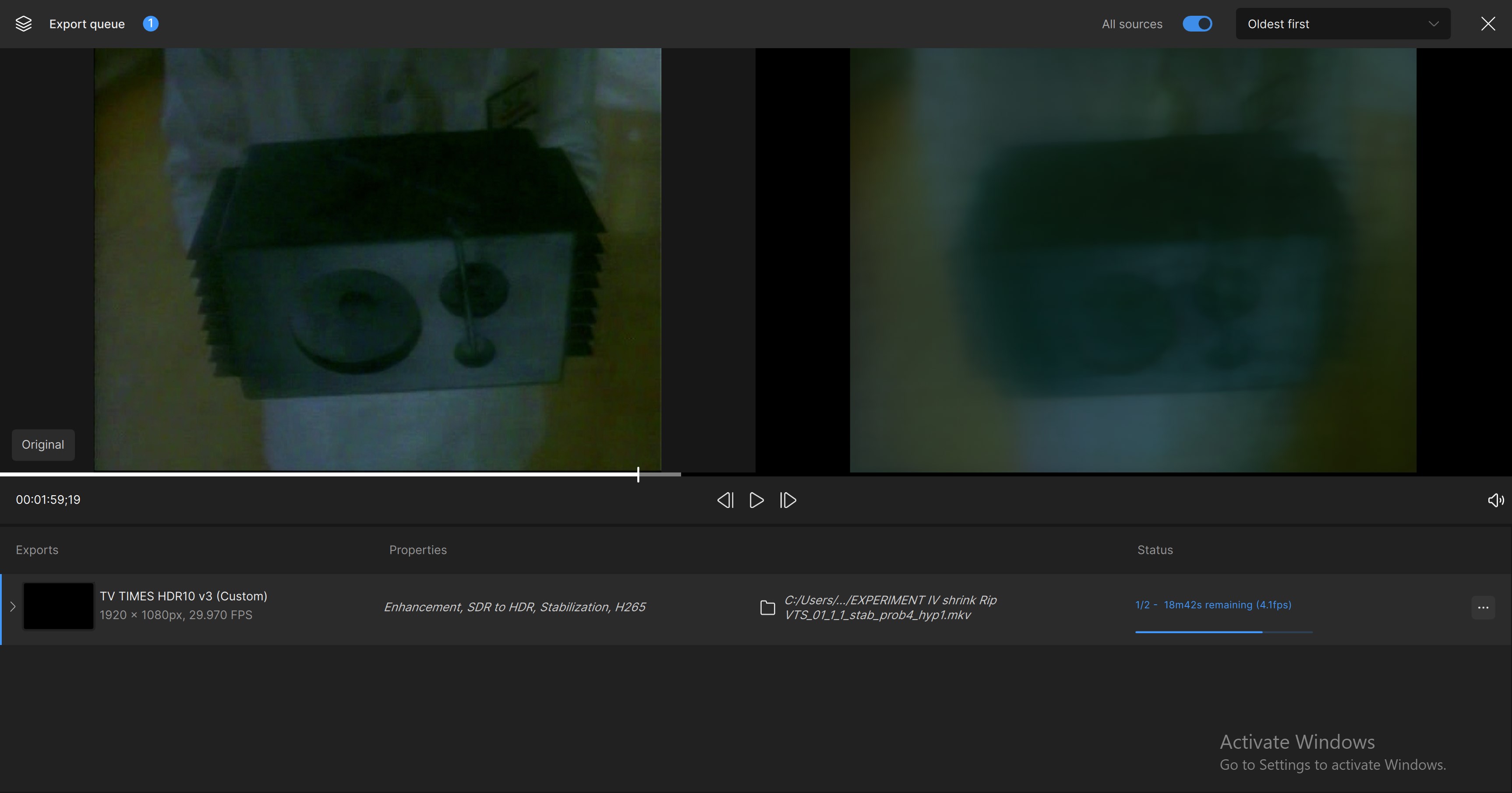1512x793 pixels.
Task: Toggle the All sources switch
Action: 1198,24
